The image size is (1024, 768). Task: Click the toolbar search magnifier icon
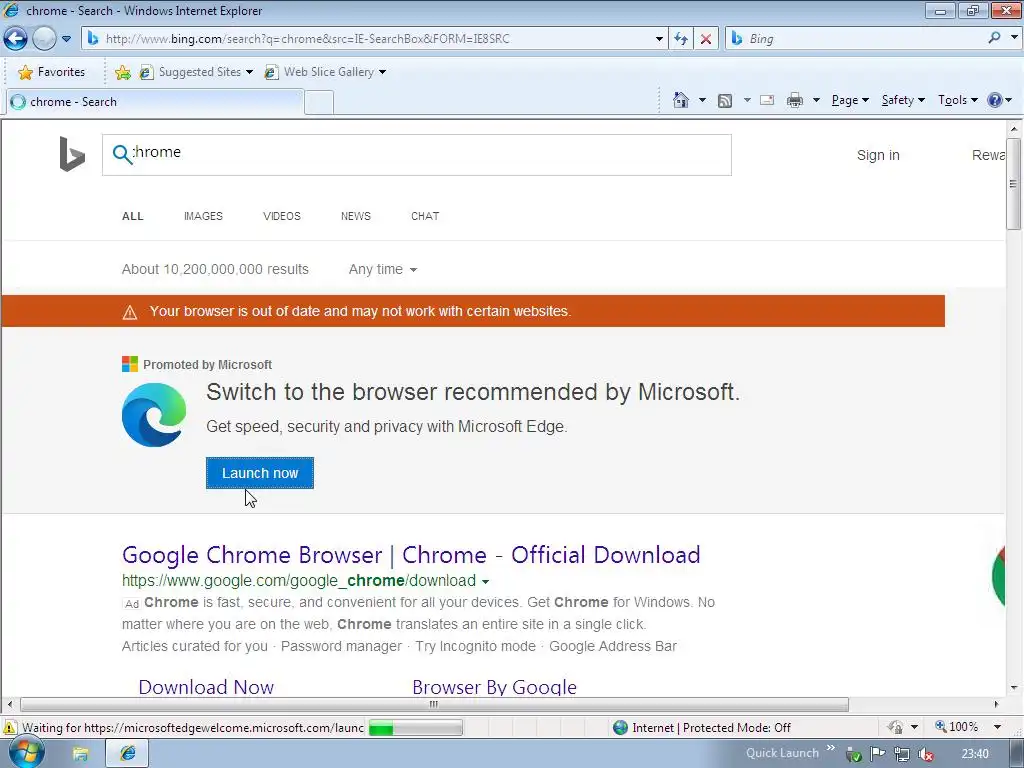994,38
